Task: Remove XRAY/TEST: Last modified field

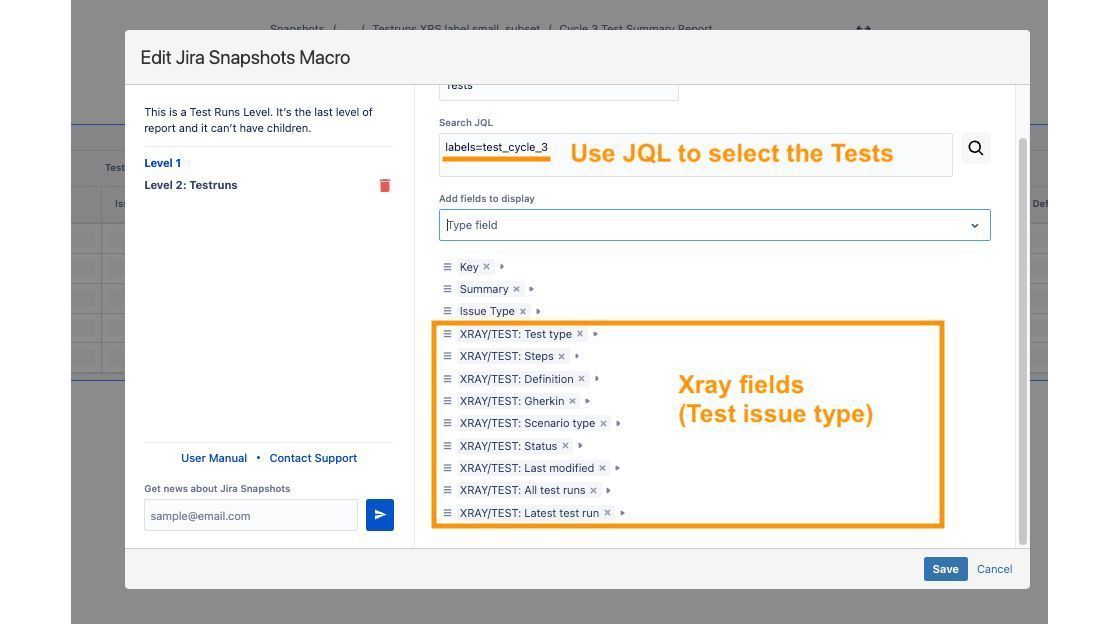Action: (602, 468)
